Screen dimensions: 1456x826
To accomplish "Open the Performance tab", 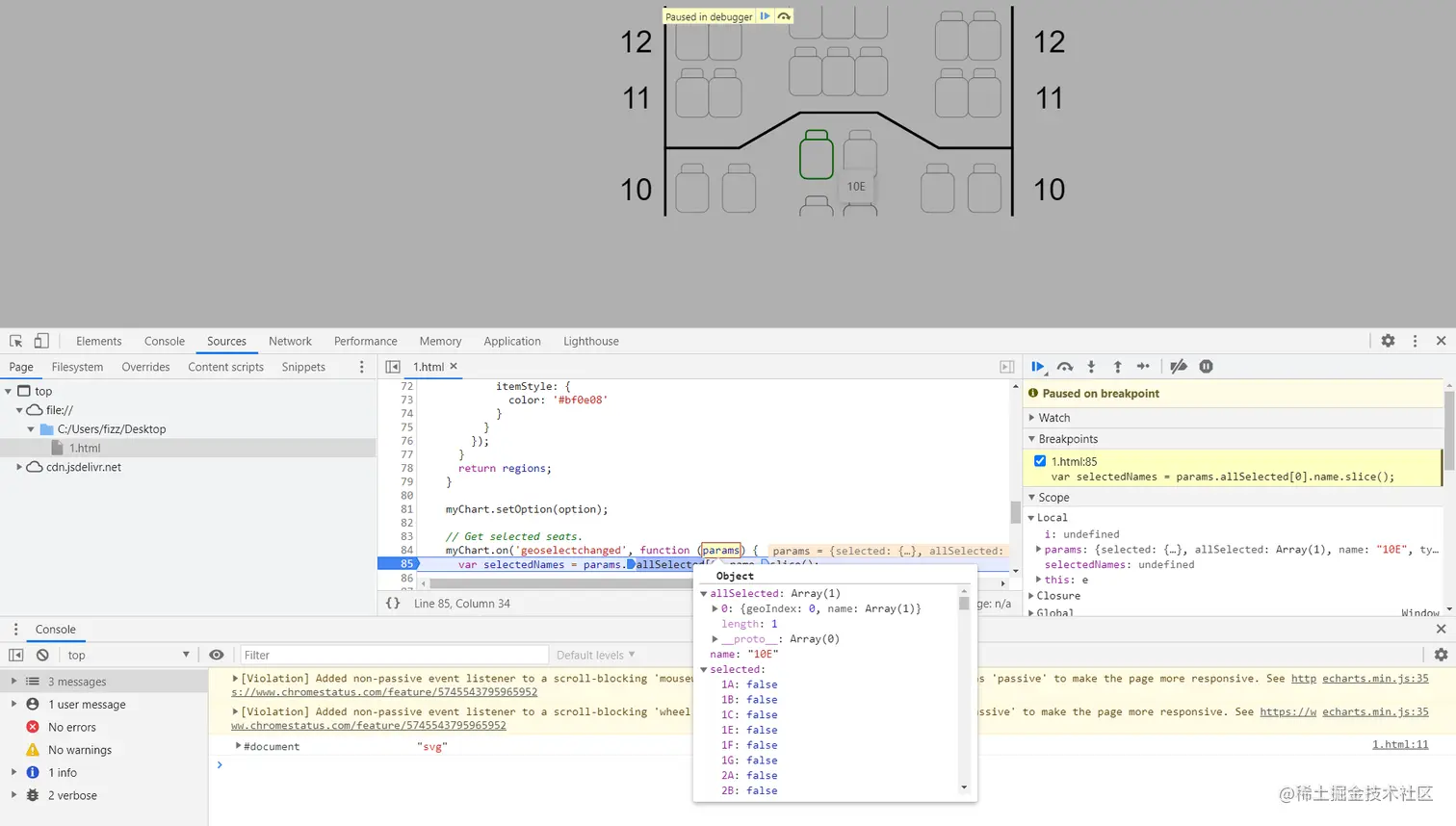I will point(366,341).
